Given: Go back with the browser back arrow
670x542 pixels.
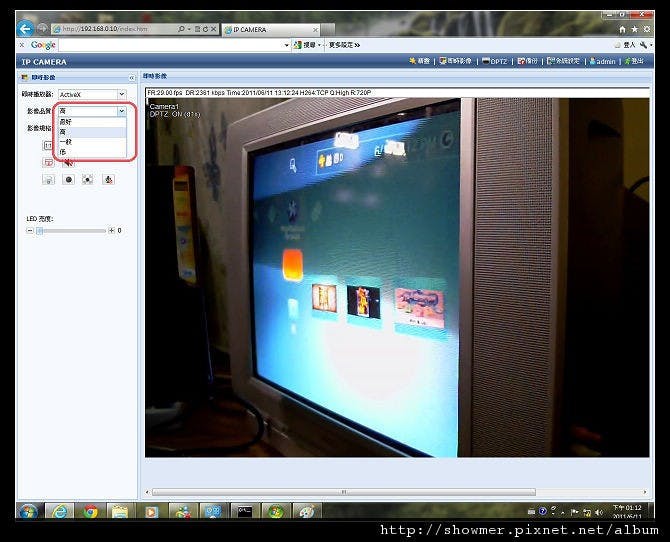Looking at the screenshot, I should coord(25,29).
